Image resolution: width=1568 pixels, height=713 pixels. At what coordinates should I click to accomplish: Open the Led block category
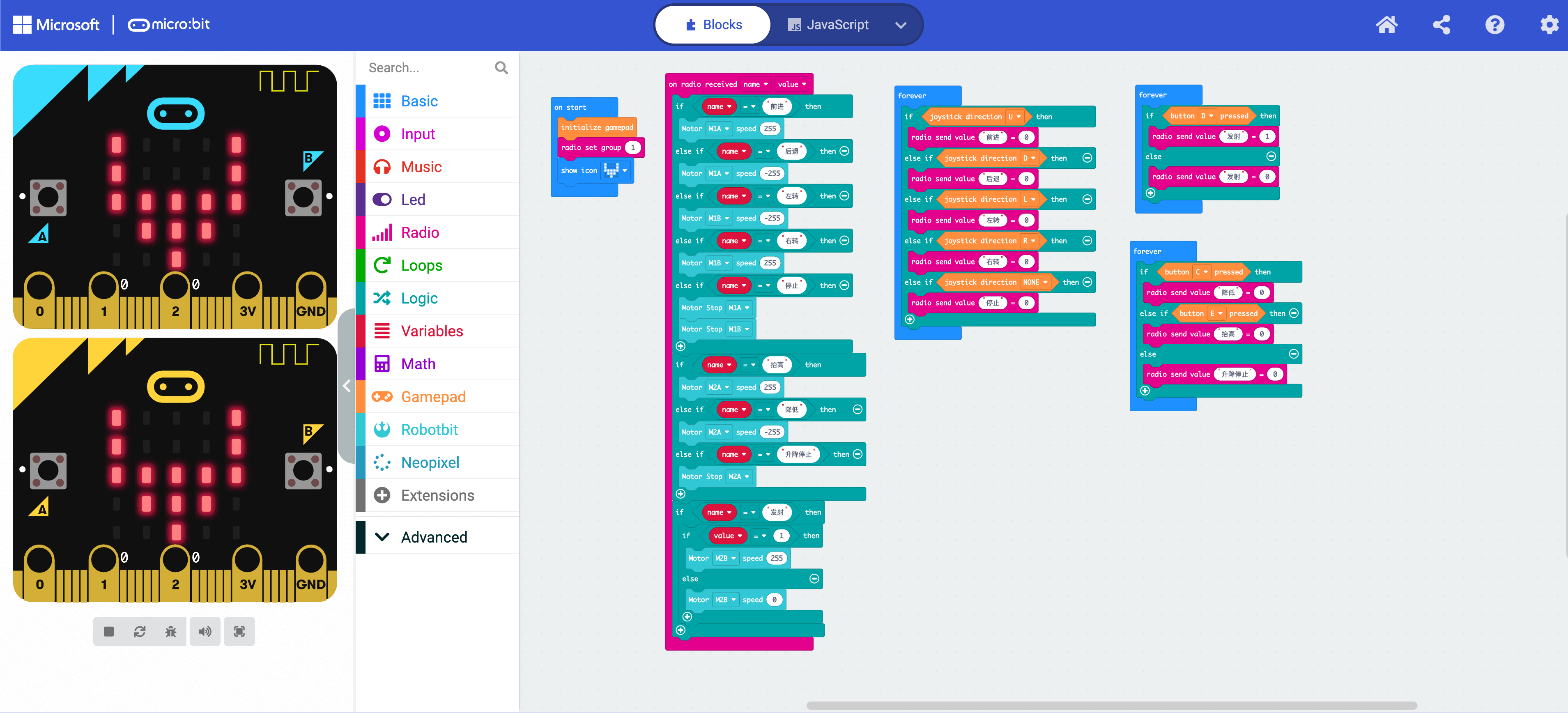click(437, 200)
